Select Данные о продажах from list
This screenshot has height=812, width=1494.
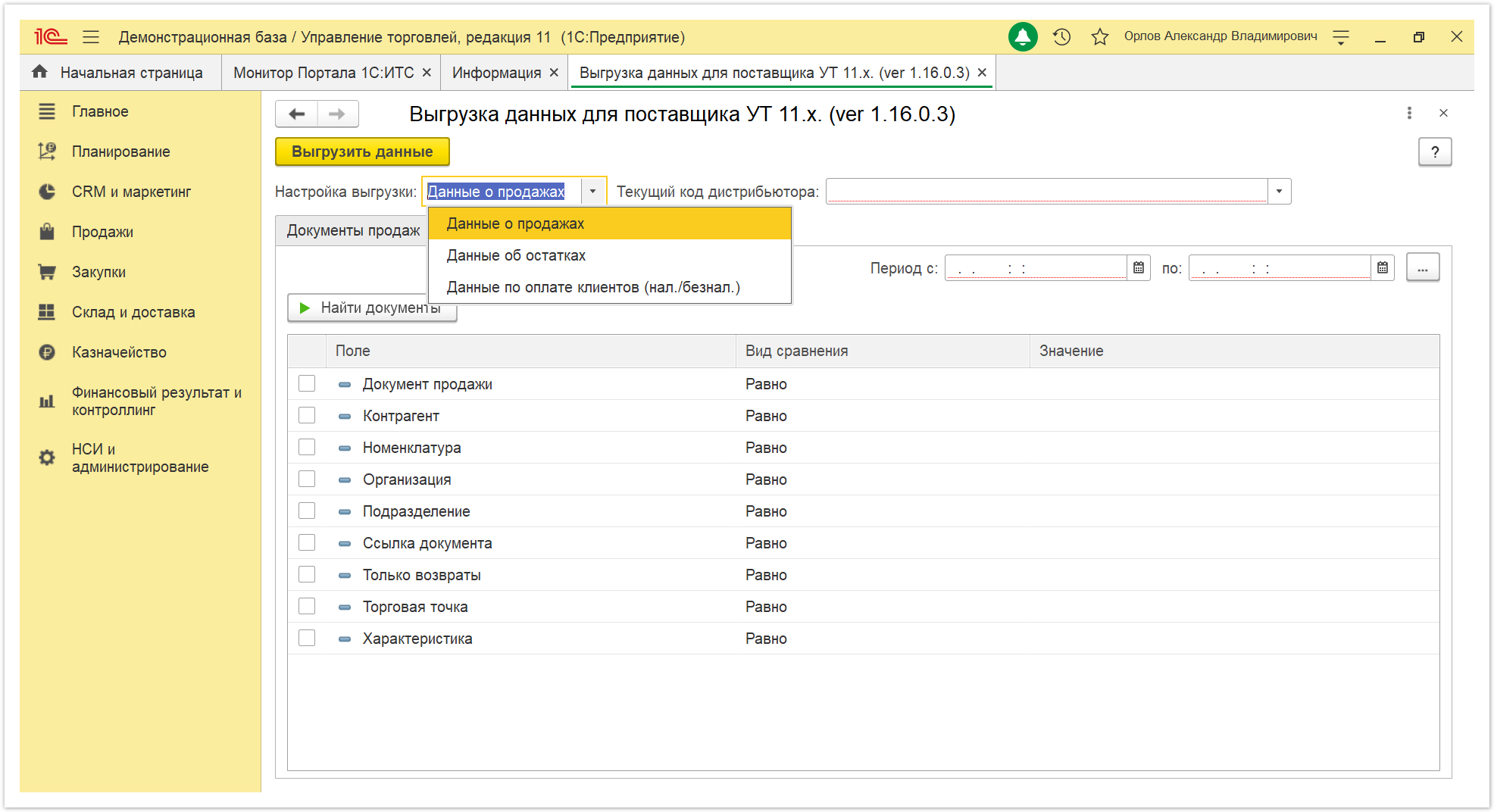(610, 223)
